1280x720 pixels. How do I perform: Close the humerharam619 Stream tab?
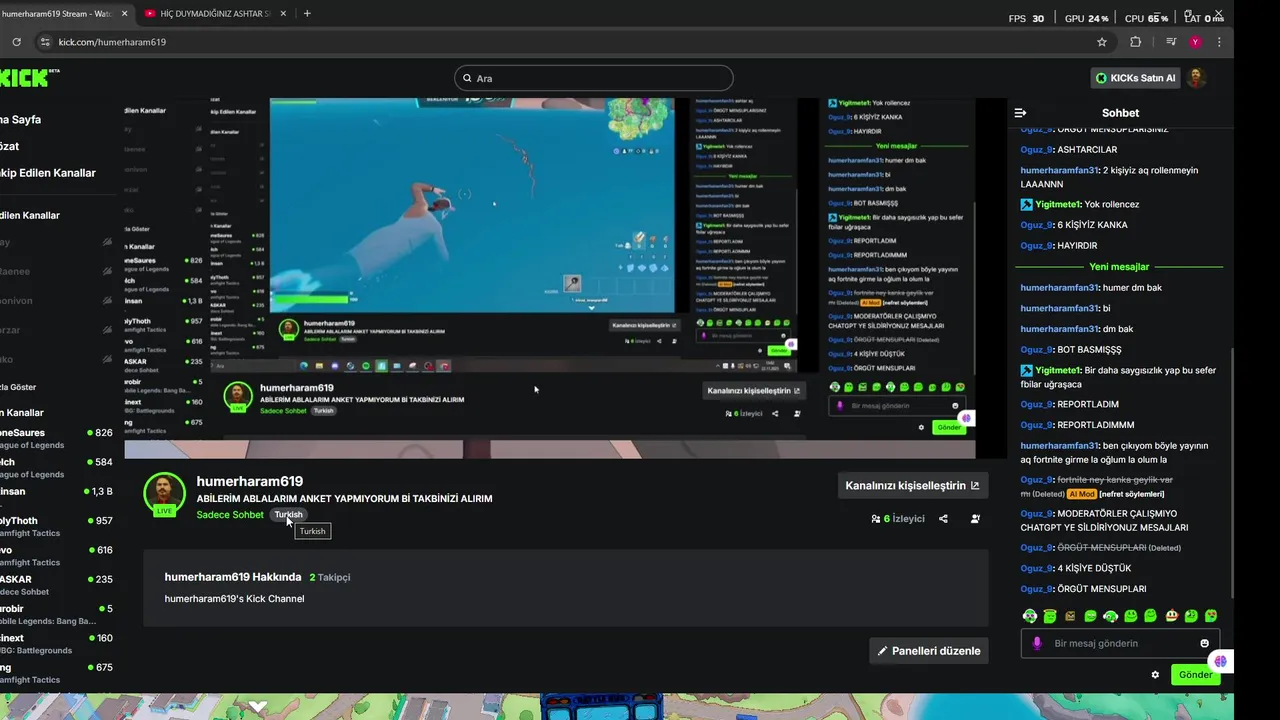click(122, 14)
